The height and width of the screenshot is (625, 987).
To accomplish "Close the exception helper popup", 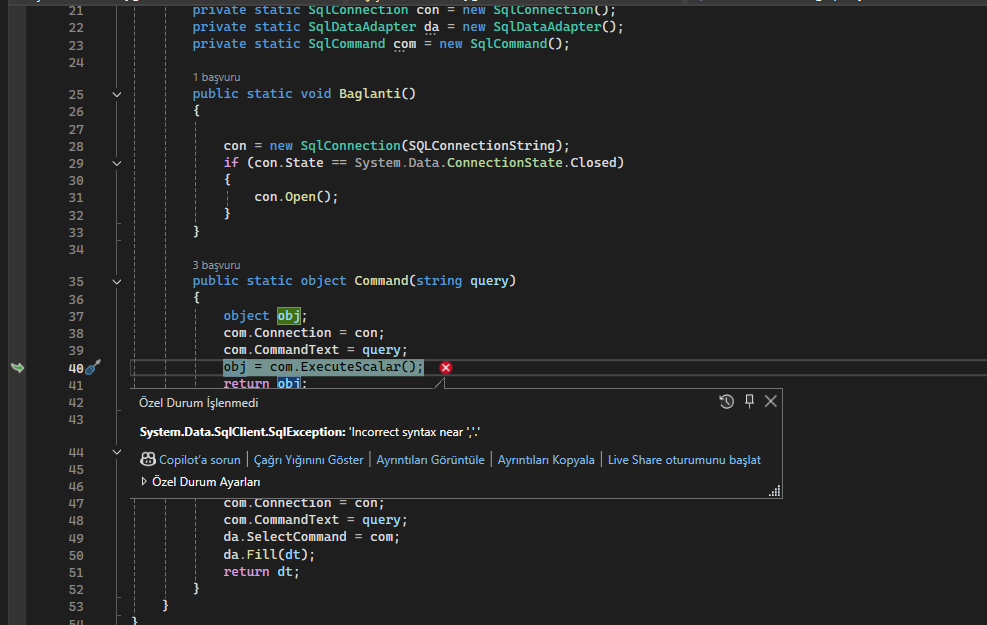I will [x=770, y=401].
